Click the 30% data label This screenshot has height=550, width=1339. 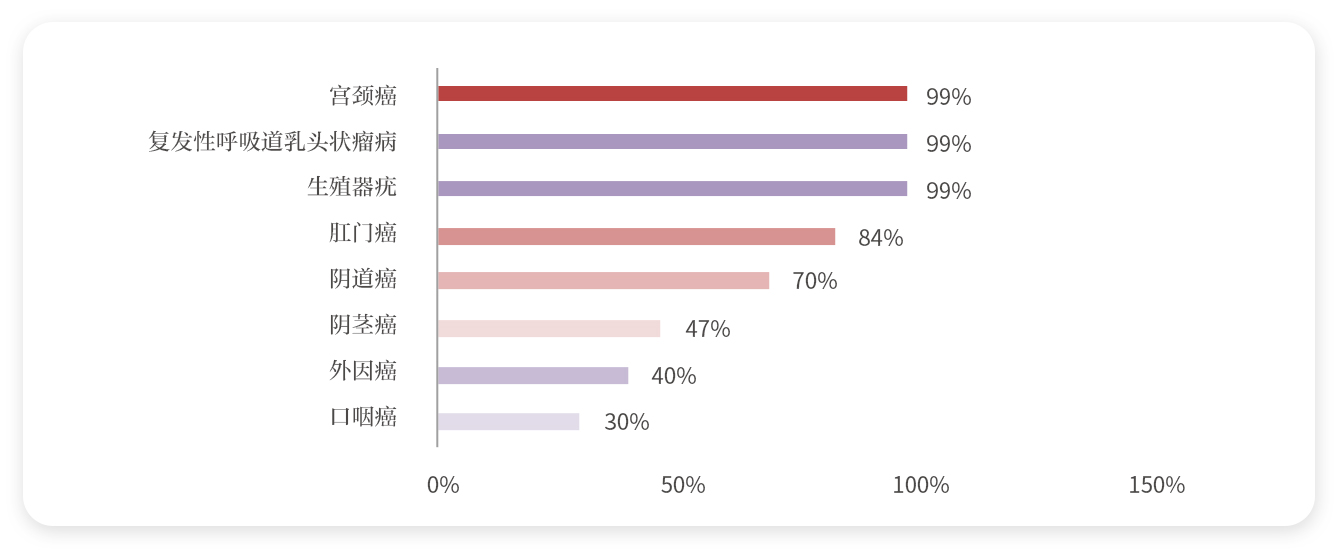[x=626, y=422]
